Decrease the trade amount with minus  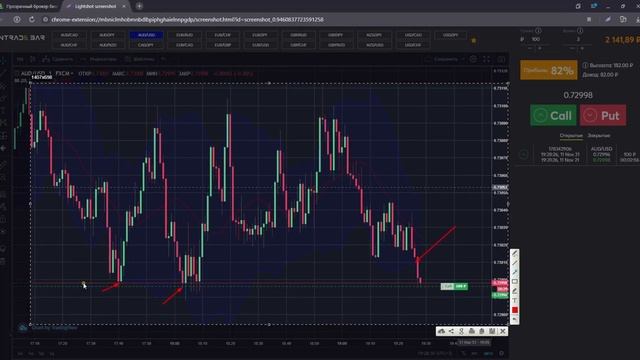[x=530, y=48]
